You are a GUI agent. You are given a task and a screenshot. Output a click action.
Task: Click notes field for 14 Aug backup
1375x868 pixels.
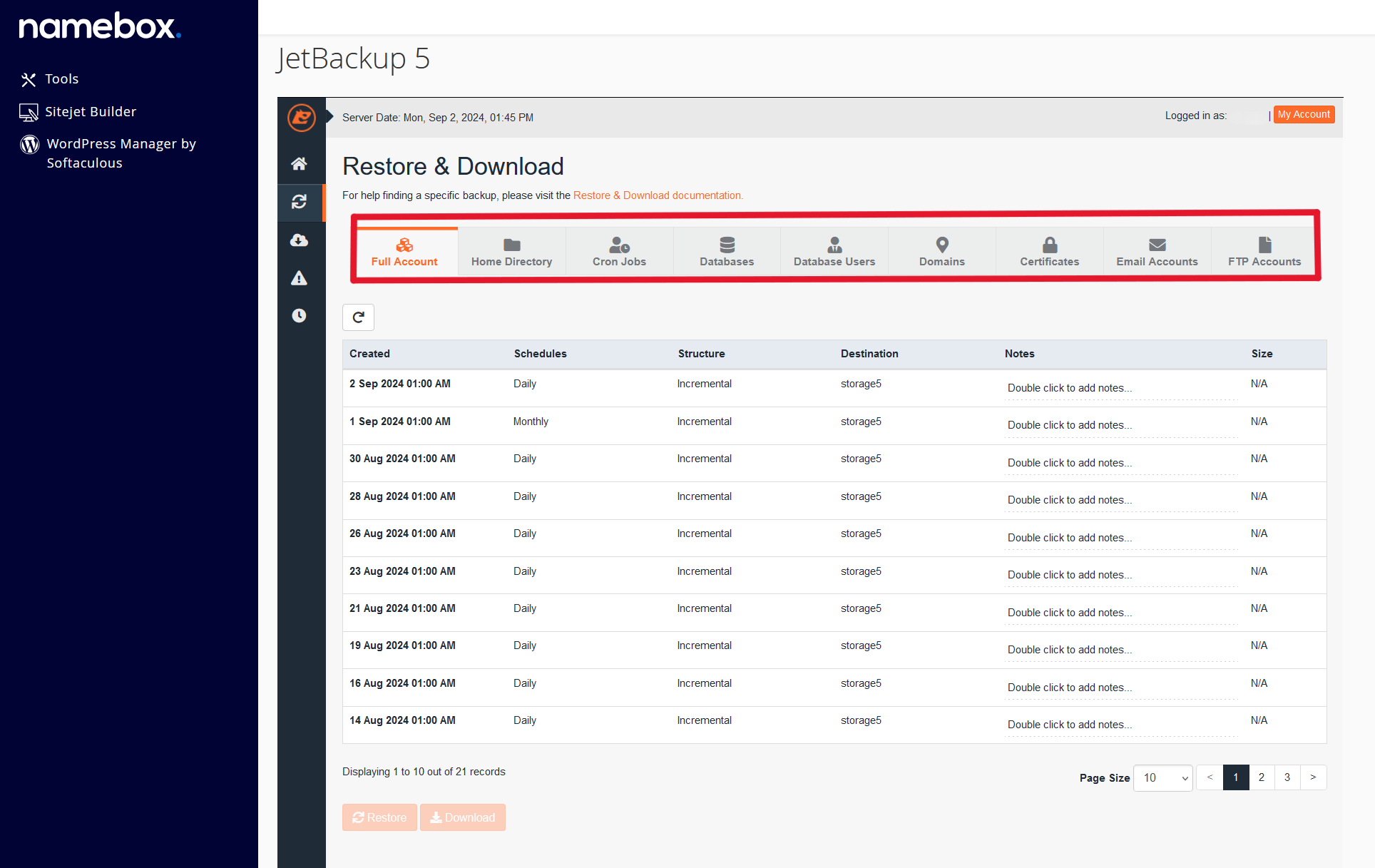pos(1121,725)
